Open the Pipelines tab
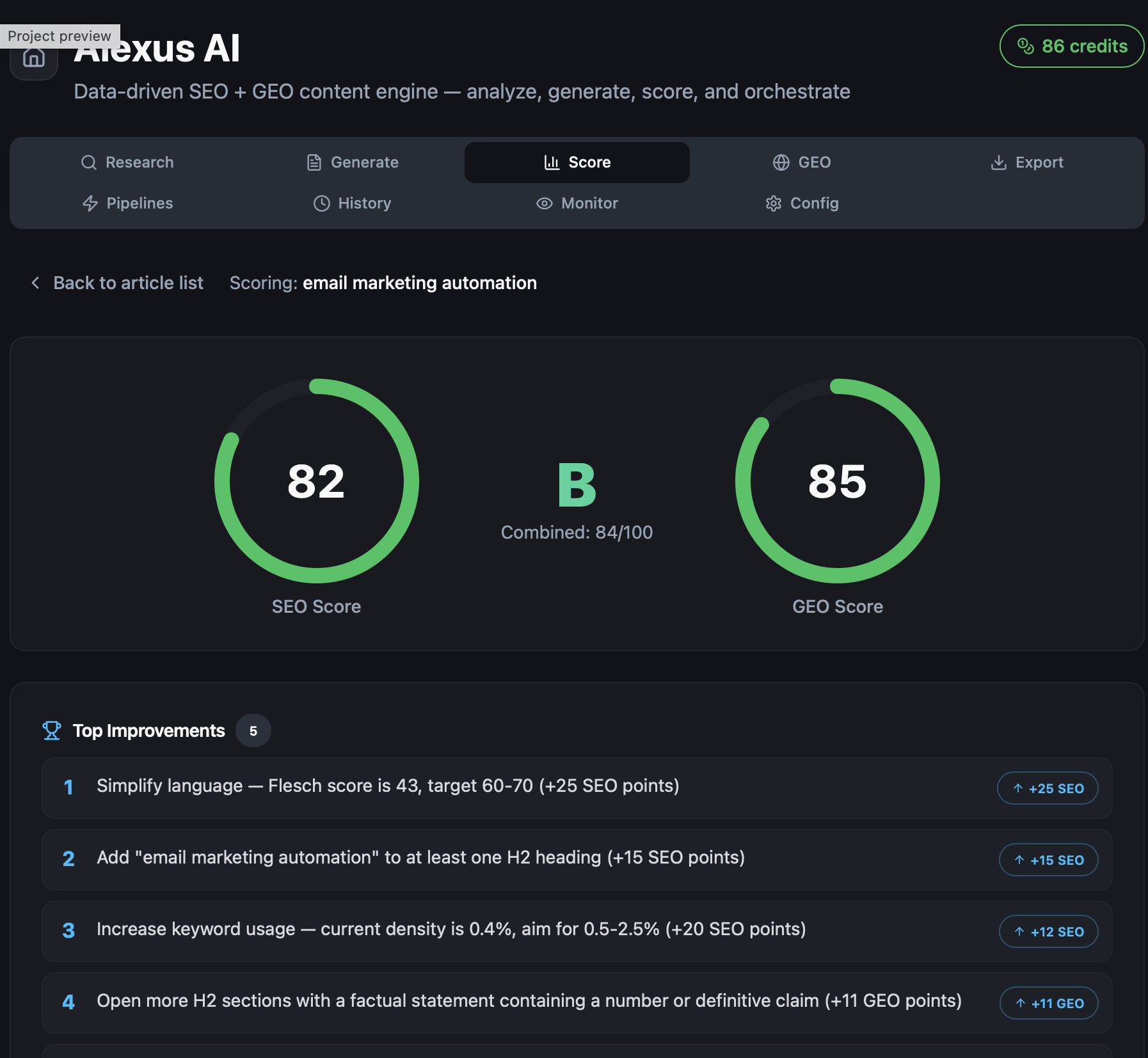This screenshot has width=1148, height=1058. 127,203
